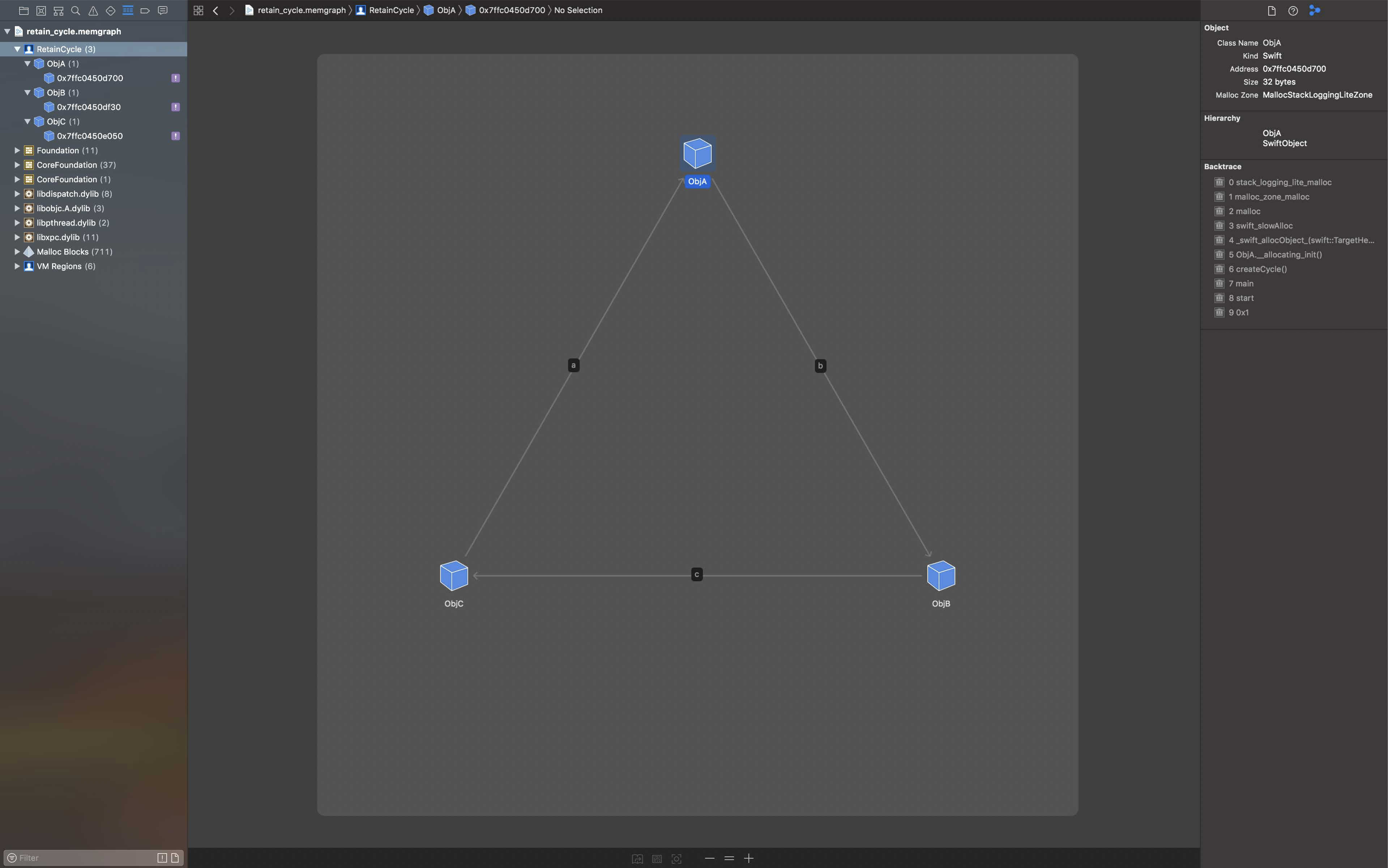Select the Debug navigator icon
Image resolution: width=1388 pixels, height=868 pixels.
click(128, 10)
